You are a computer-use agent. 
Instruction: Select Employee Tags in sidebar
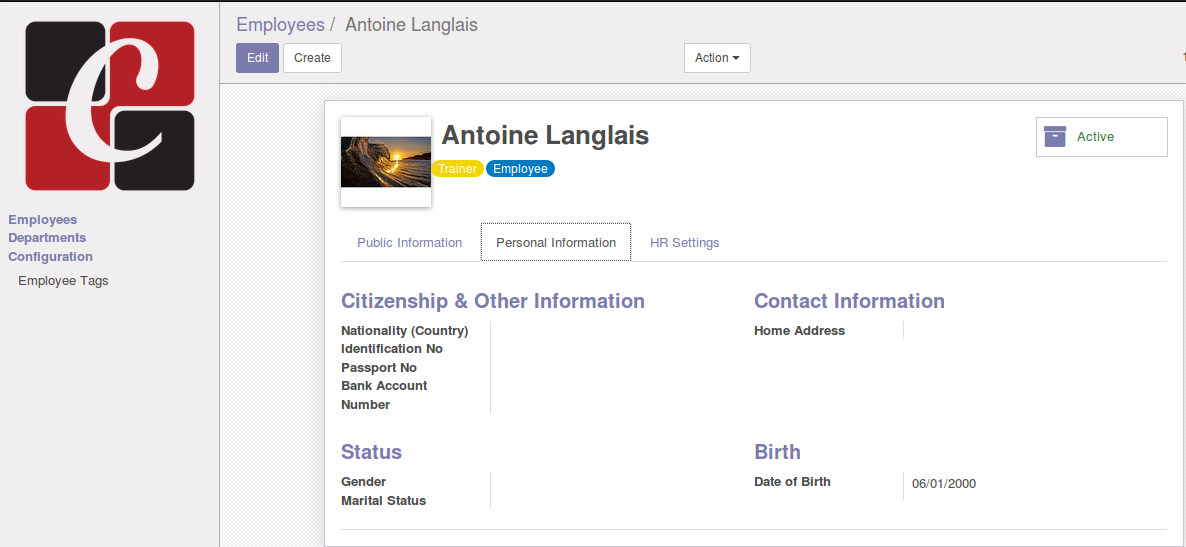point(63,281)
